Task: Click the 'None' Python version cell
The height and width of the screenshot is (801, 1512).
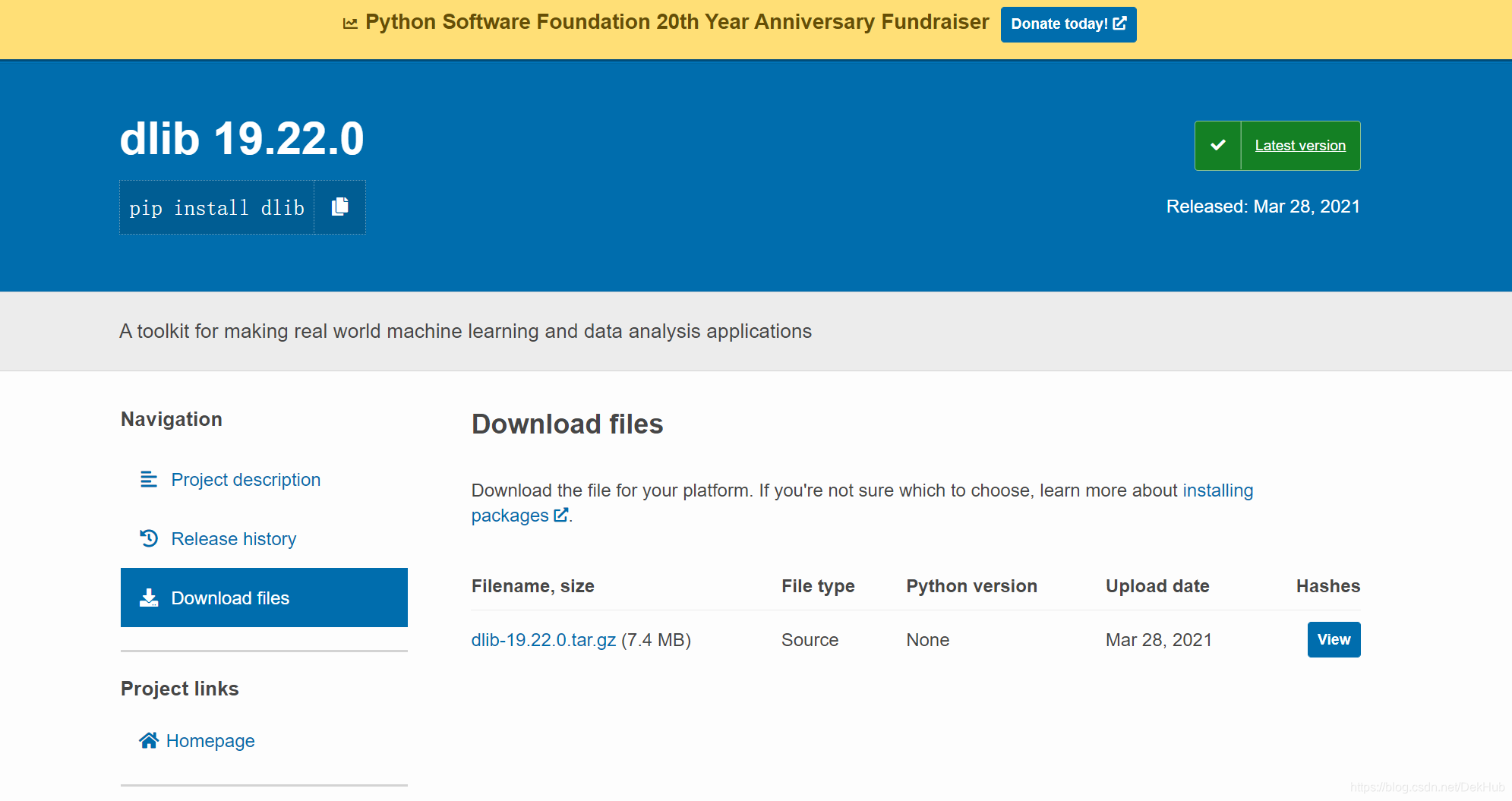Action: click(927, 640)
